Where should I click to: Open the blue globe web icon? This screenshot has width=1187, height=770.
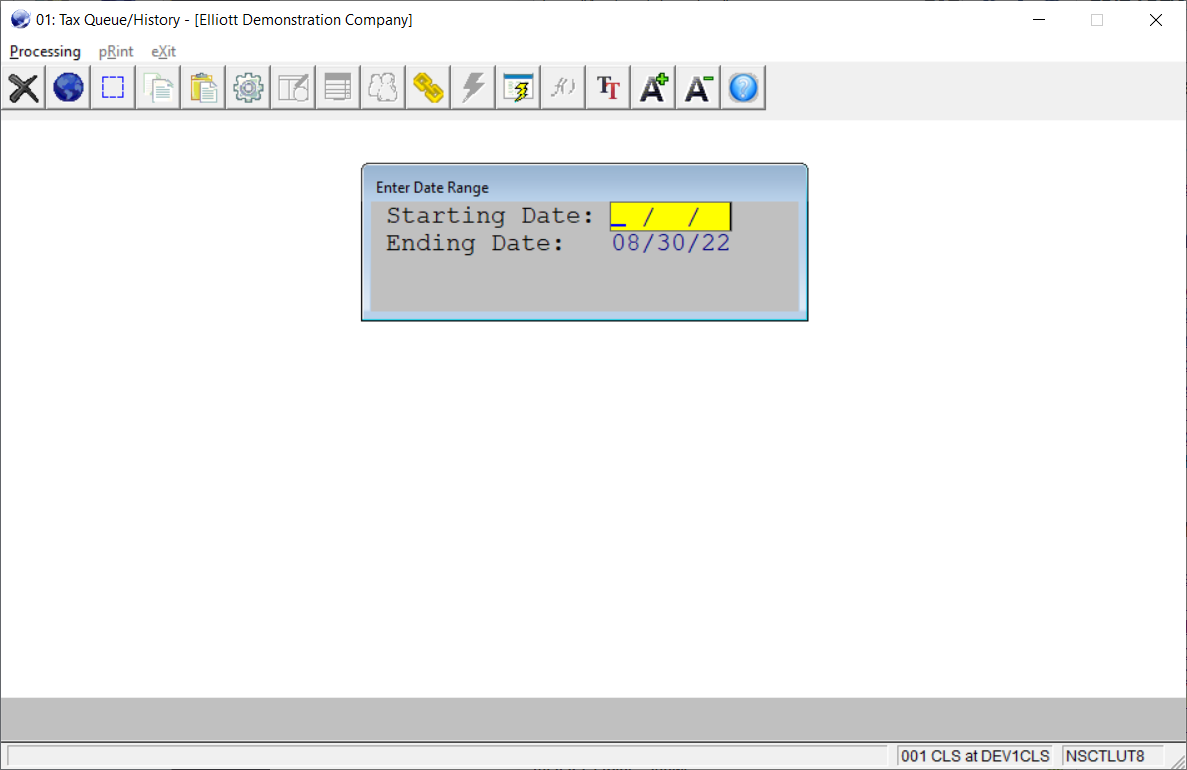[68, 88]
